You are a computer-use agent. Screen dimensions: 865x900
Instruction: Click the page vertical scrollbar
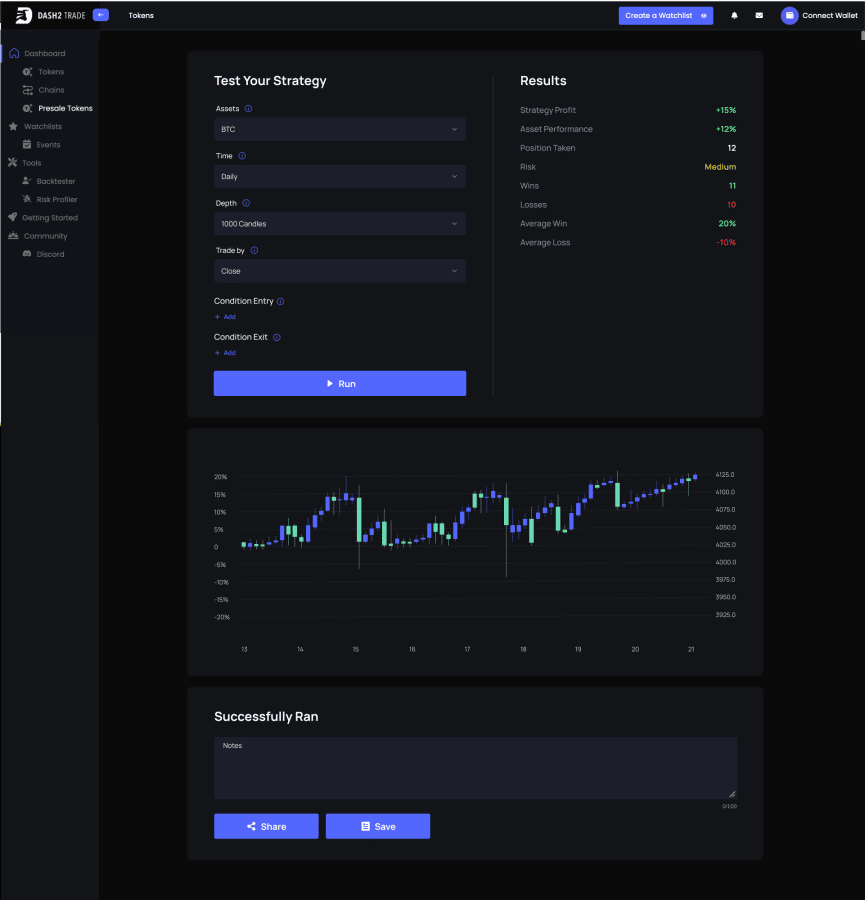[x=862, y=36]
